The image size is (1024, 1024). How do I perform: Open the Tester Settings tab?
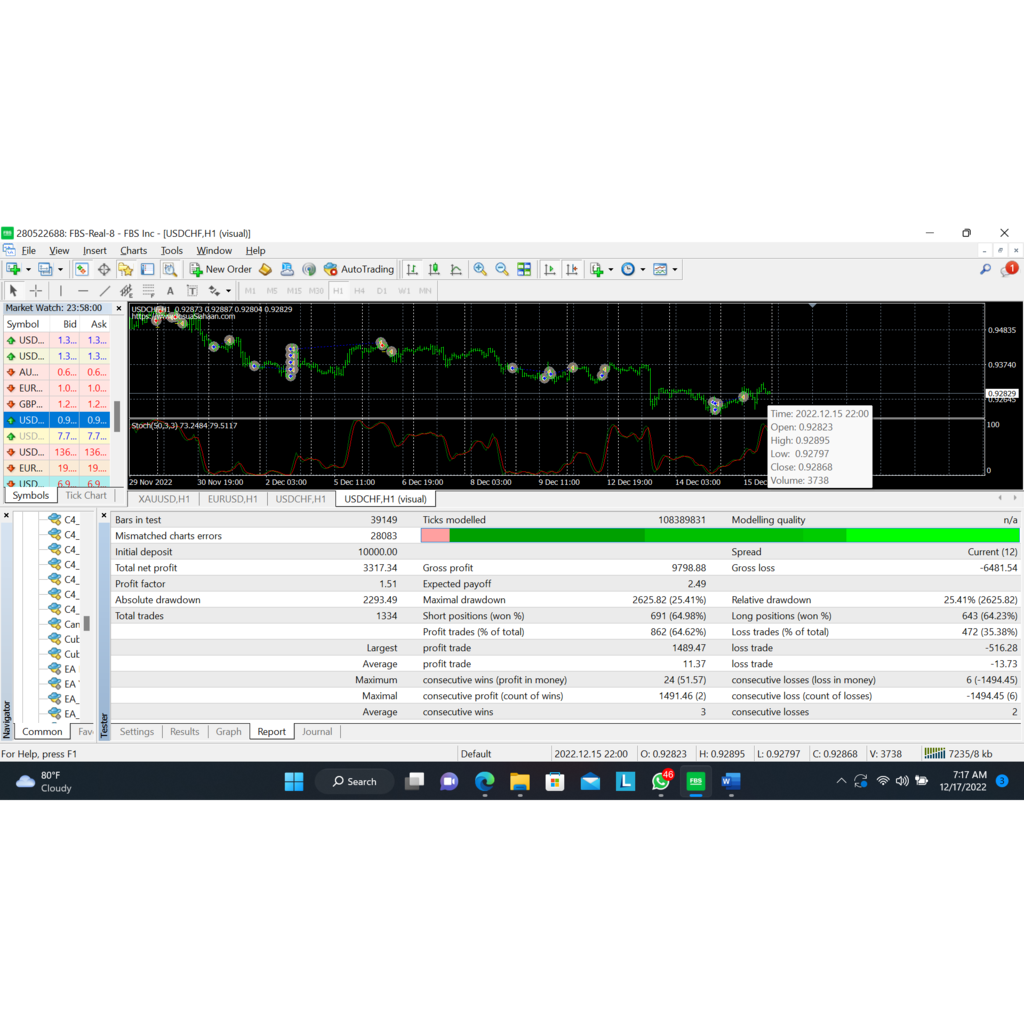pos(136,731)
